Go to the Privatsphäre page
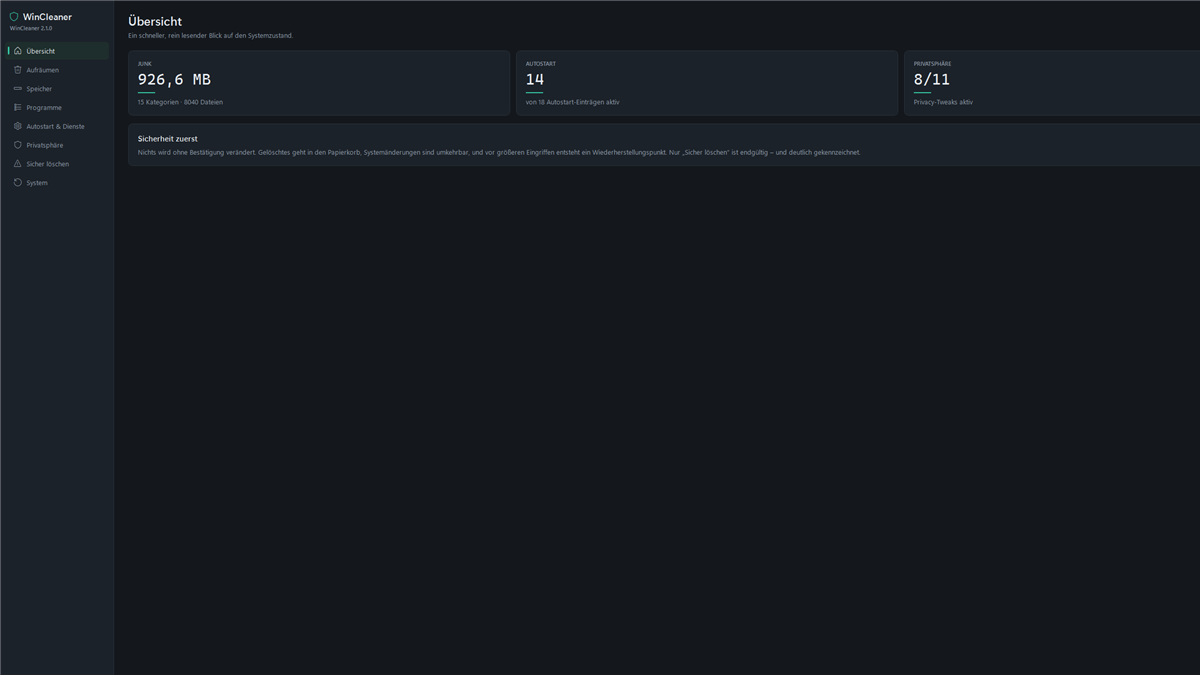1200x675 pixels. pos(58,145)
